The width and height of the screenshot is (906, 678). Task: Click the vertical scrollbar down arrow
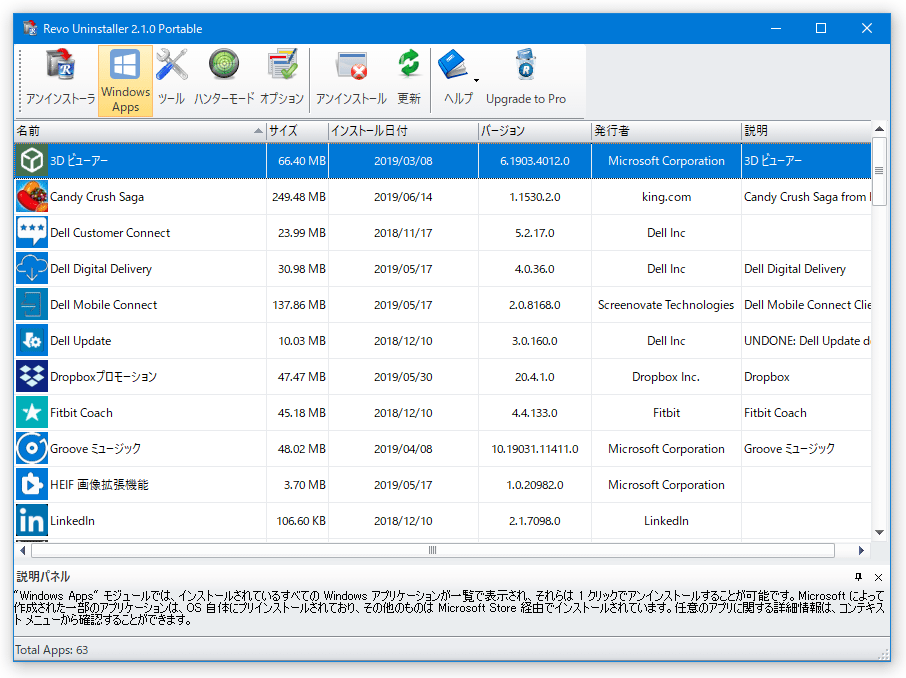879,532
